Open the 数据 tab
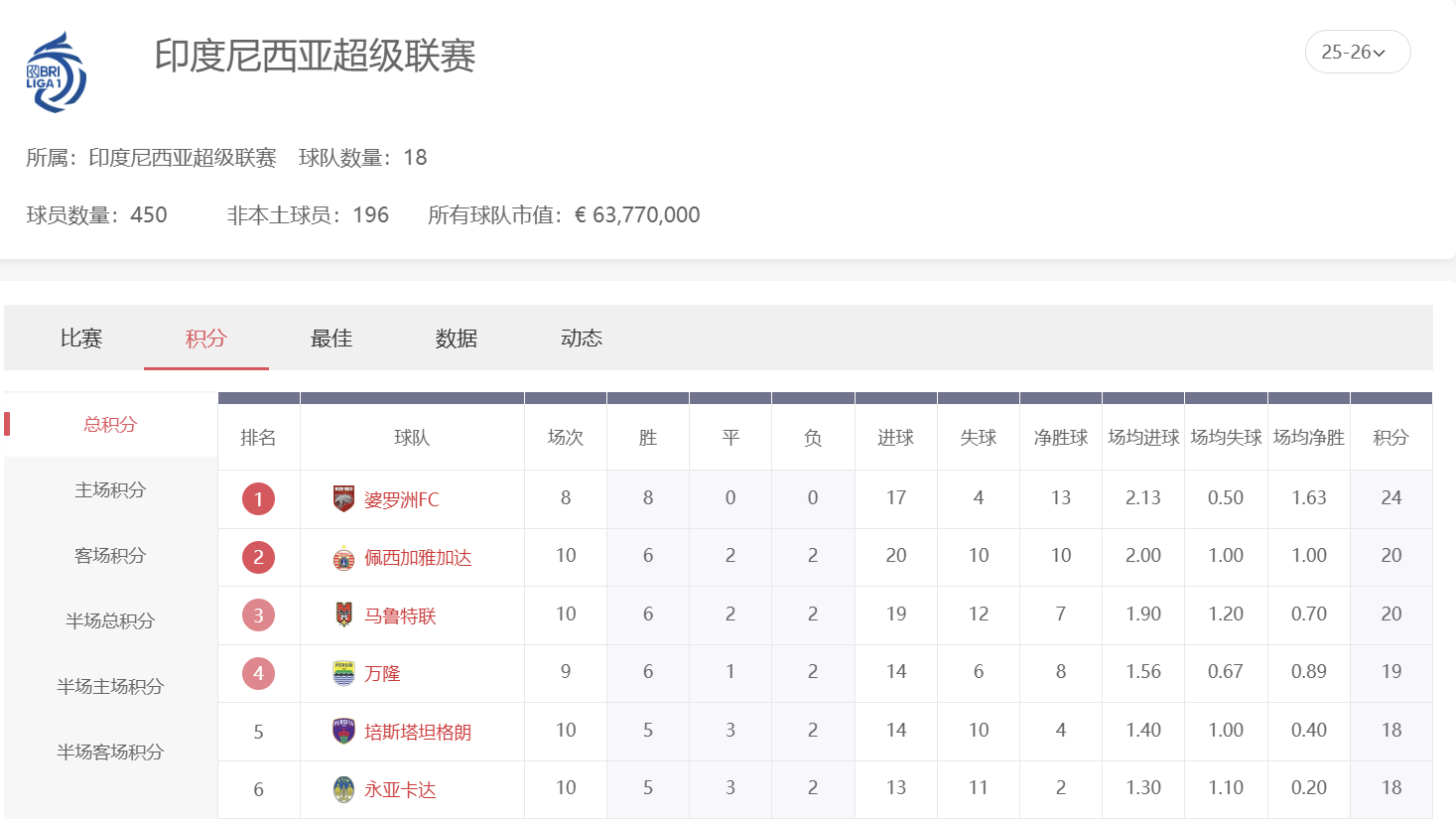The width and height of the screenshot is (1456, 819). click(x=457, y=339)
